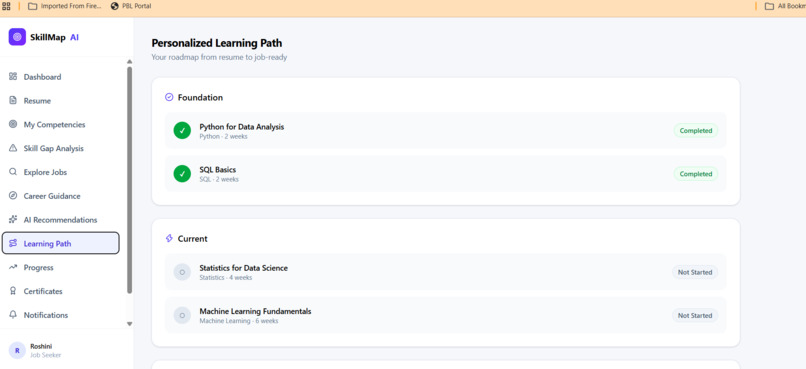806x369 pixels.
Task: Click the 'SQL · 2 weeks' subtitle
Action: pyautogui.click(x=219, y=179)
